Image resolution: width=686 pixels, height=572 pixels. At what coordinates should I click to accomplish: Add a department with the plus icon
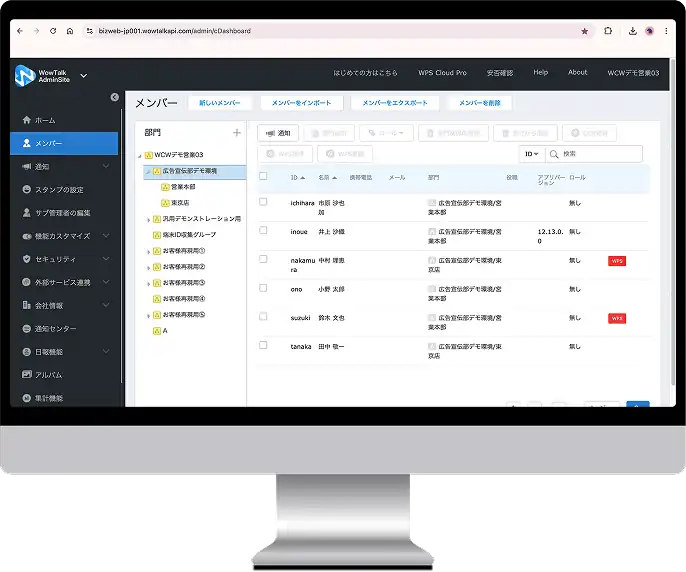[x=237, y=133]
